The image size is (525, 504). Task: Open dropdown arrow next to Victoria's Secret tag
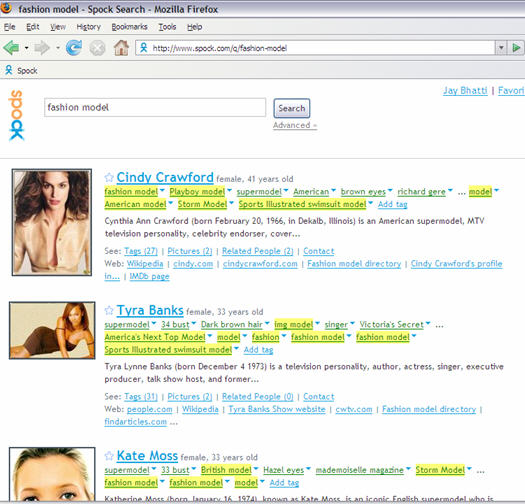428,323
